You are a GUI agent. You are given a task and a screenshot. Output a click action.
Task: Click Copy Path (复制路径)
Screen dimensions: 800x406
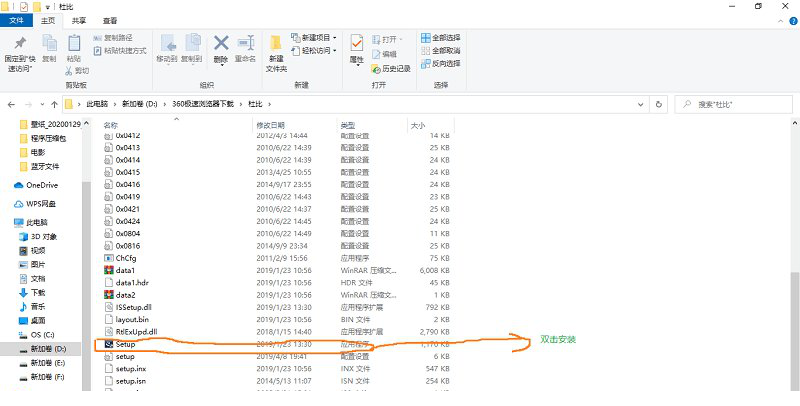pos(113,38)
